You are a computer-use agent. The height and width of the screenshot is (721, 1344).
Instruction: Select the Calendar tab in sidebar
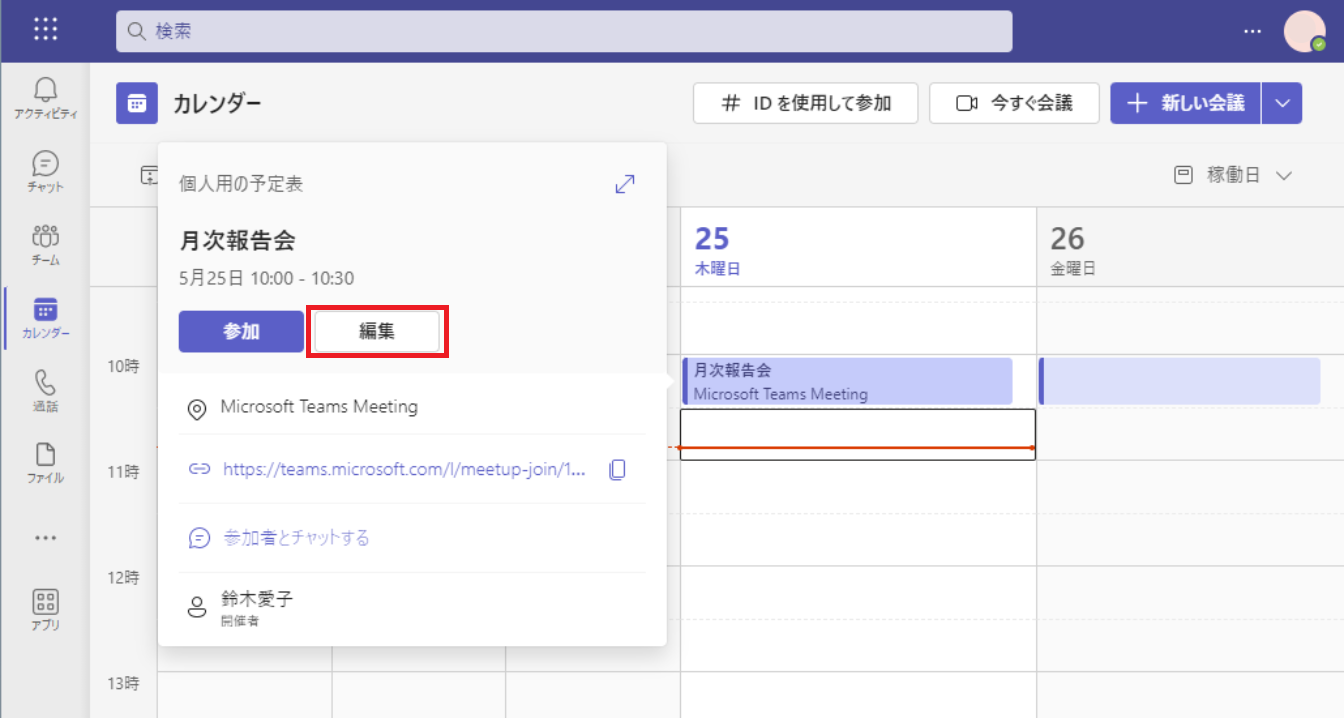46,316
